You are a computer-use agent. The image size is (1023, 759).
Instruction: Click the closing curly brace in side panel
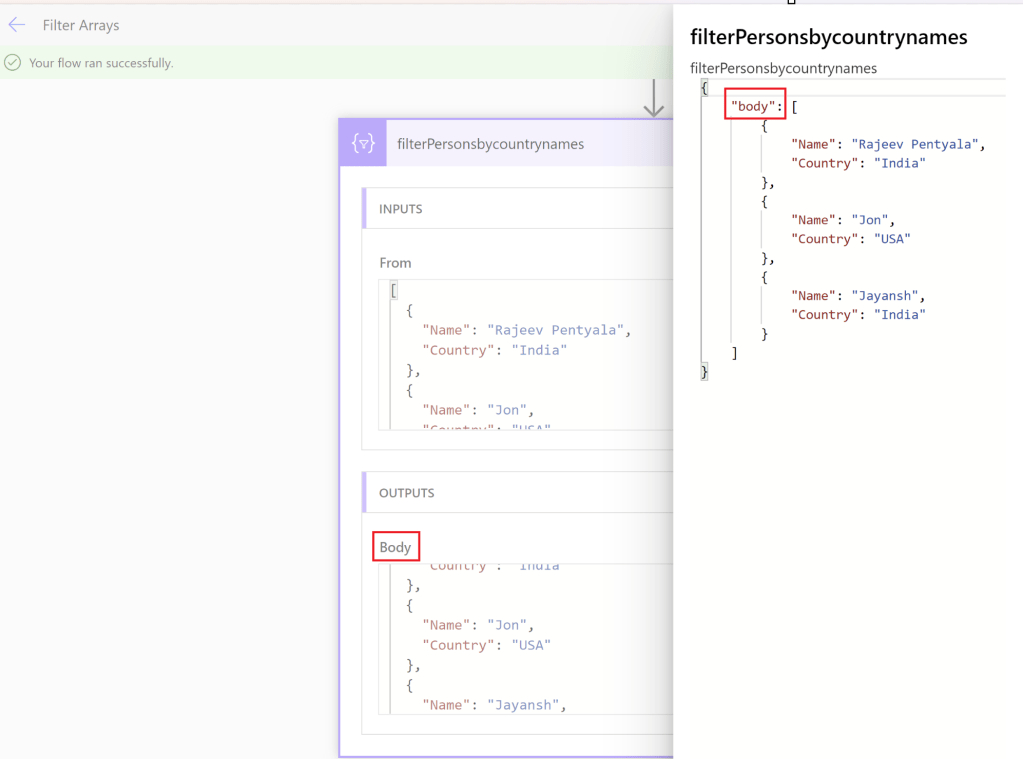coord(704,372)
